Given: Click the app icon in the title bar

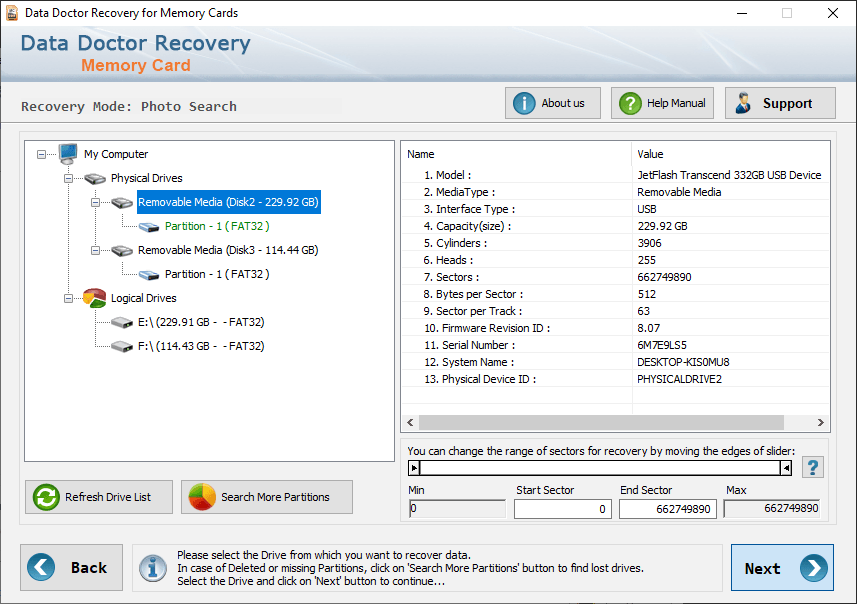Looking at the screenshot, I should [12, 13].
